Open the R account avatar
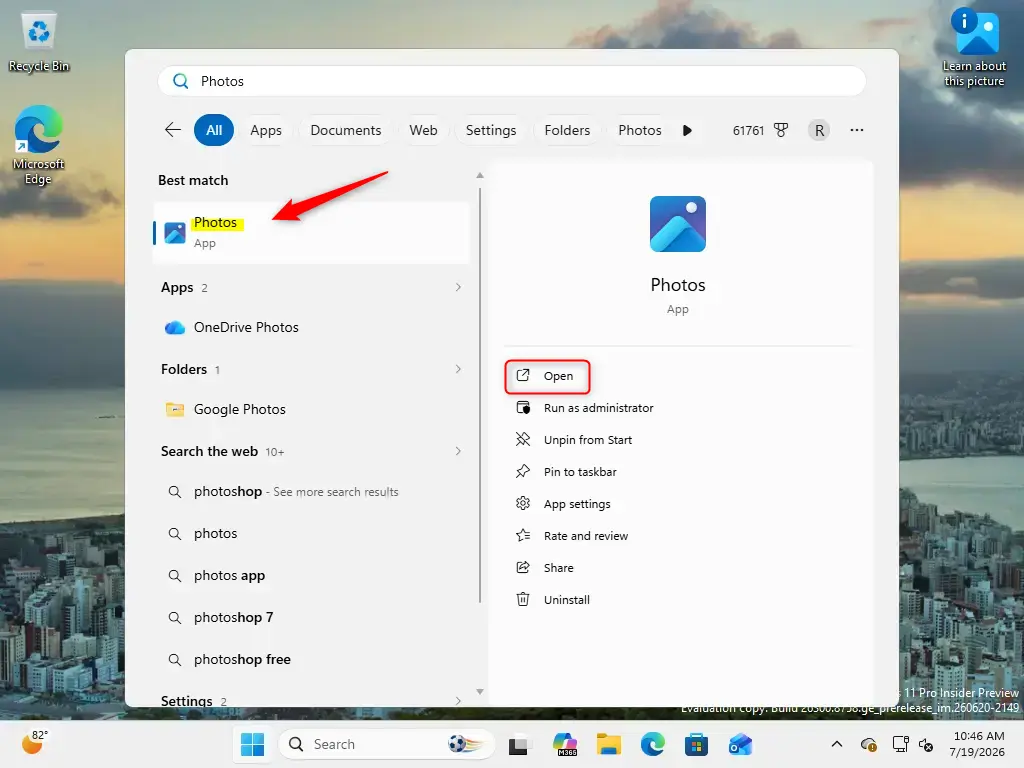Image resolution: width=1024 pixels, height=768 pixels. click(x=819, y=130)
